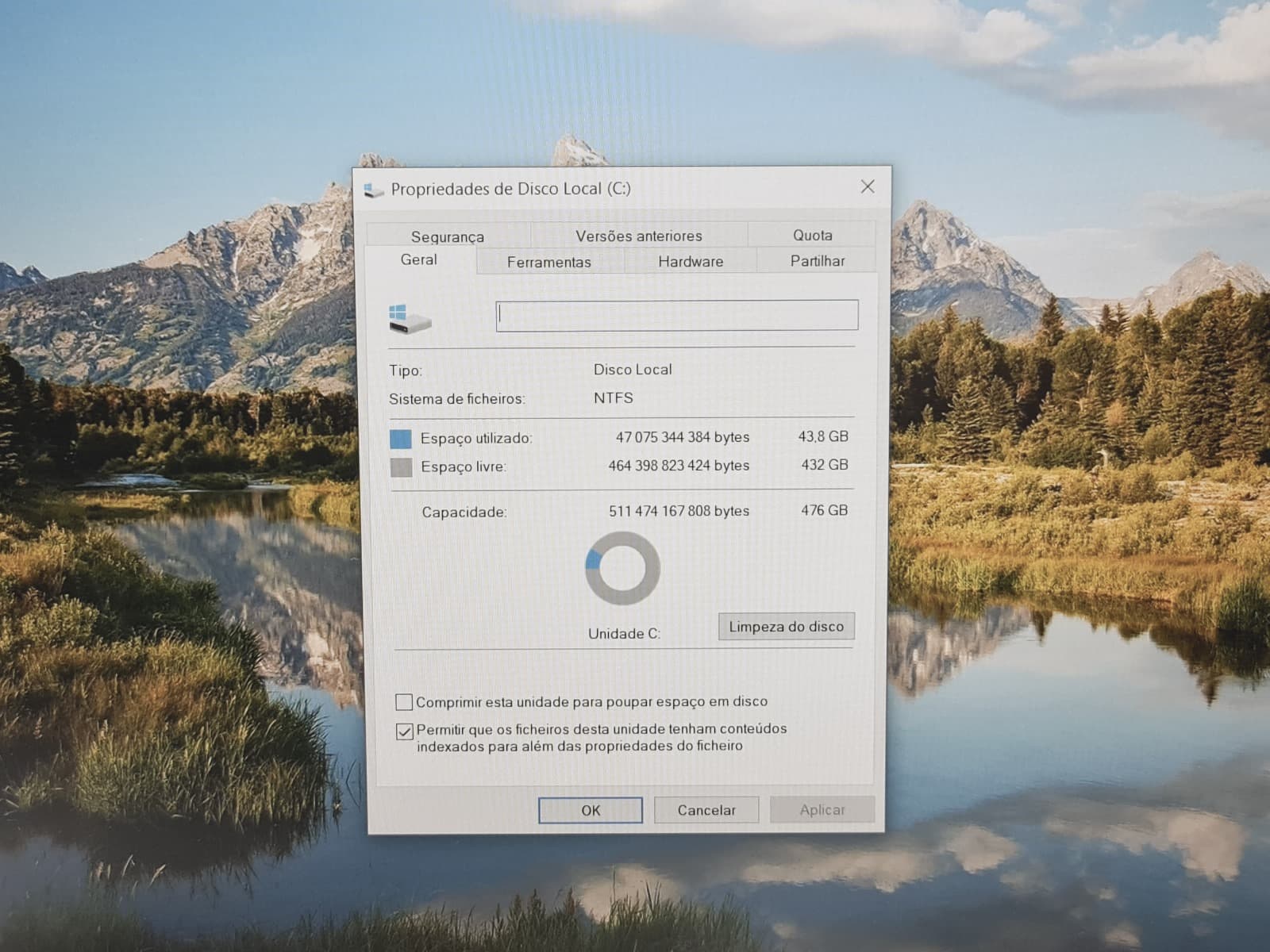Click the window title 'Propriedades de Disco Local (C:)'

(x=511, y=189)
